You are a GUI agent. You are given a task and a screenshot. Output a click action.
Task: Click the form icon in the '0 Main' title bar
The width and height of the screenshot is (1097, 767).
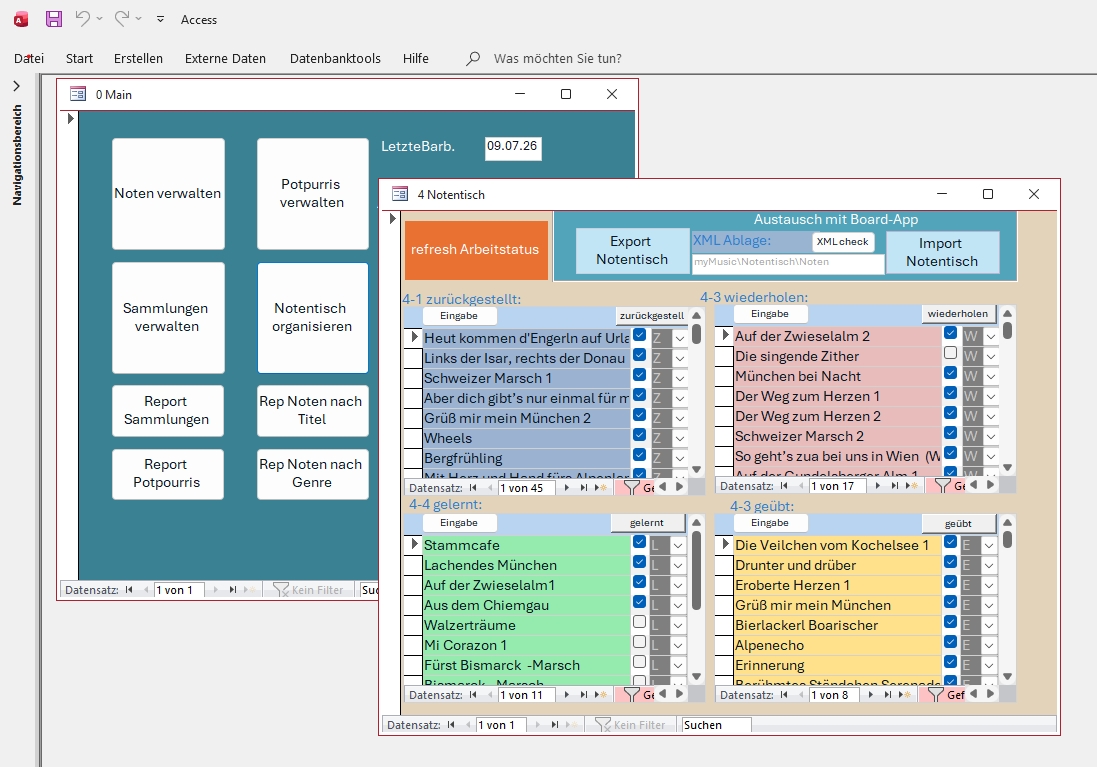[x=78, y=94]
